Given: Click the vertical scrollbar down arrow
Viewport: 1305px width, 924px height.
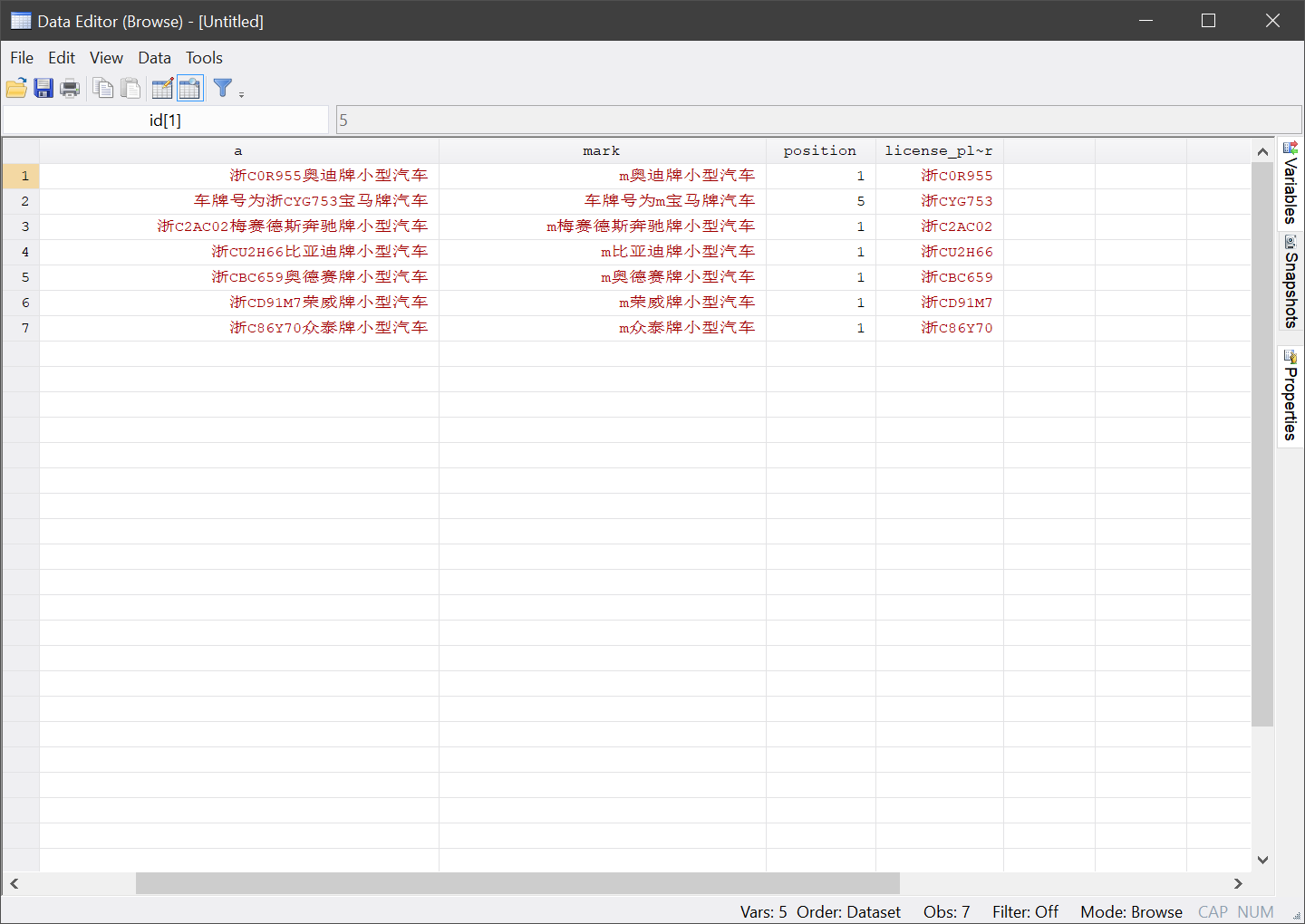Looking at the screenshot, I should tap(1263, 860).
